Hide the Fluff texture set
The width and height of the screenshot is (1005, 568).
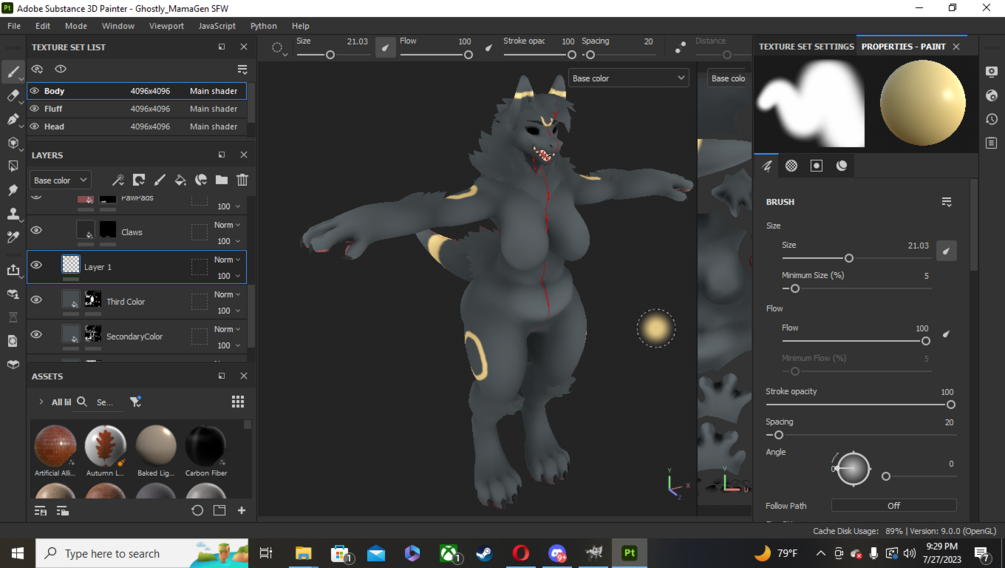pyautogui.click(x=35, y=109)
